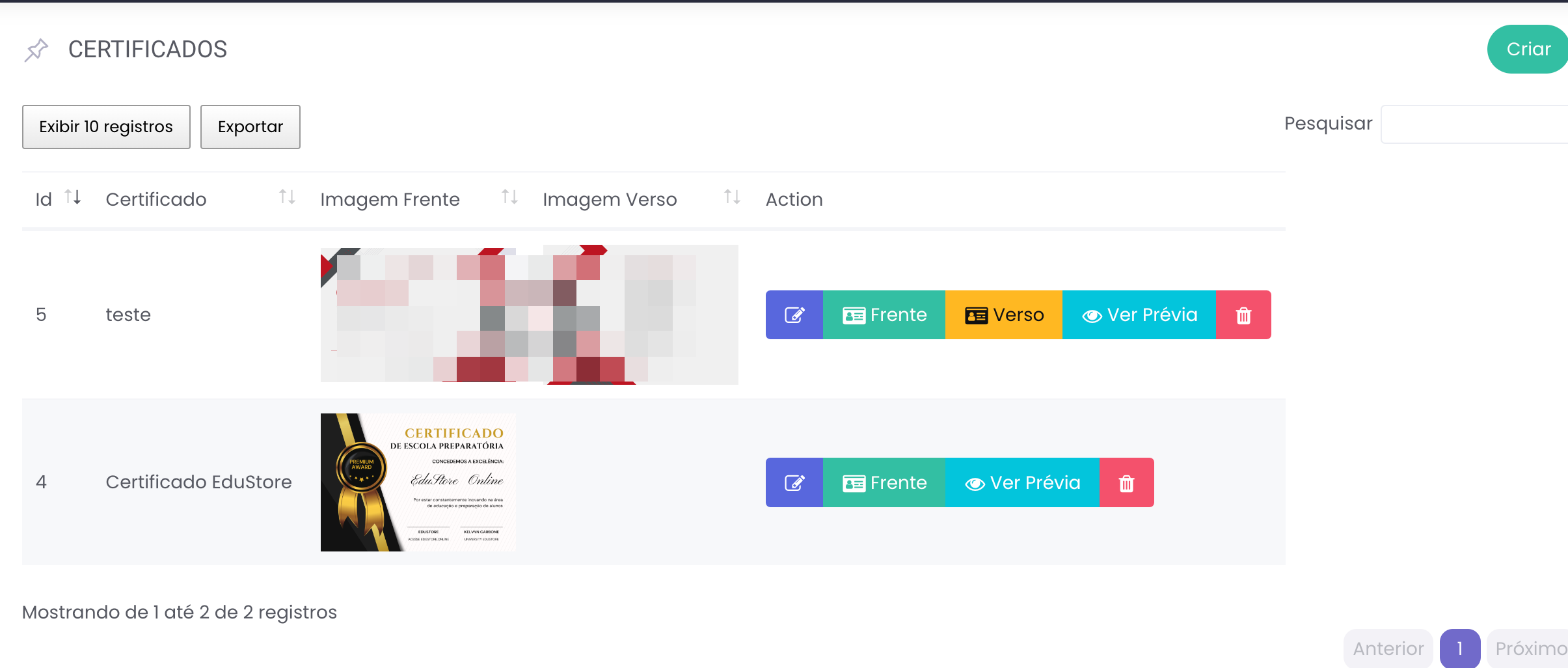Click the Criar button
This screenshot has width=1568, height=668.
coord(1528,49)
